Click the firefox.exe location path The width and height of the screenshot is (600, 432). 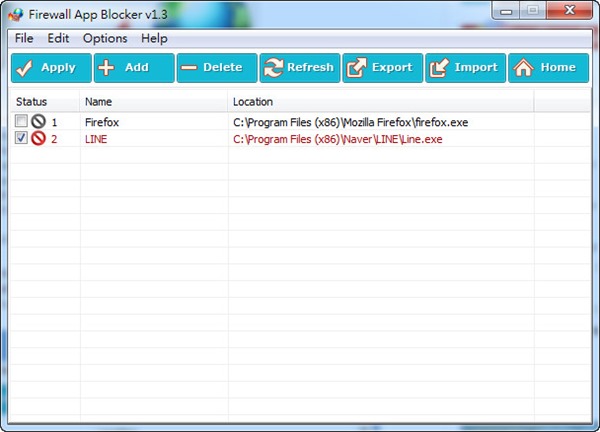(x=351, y=122)
